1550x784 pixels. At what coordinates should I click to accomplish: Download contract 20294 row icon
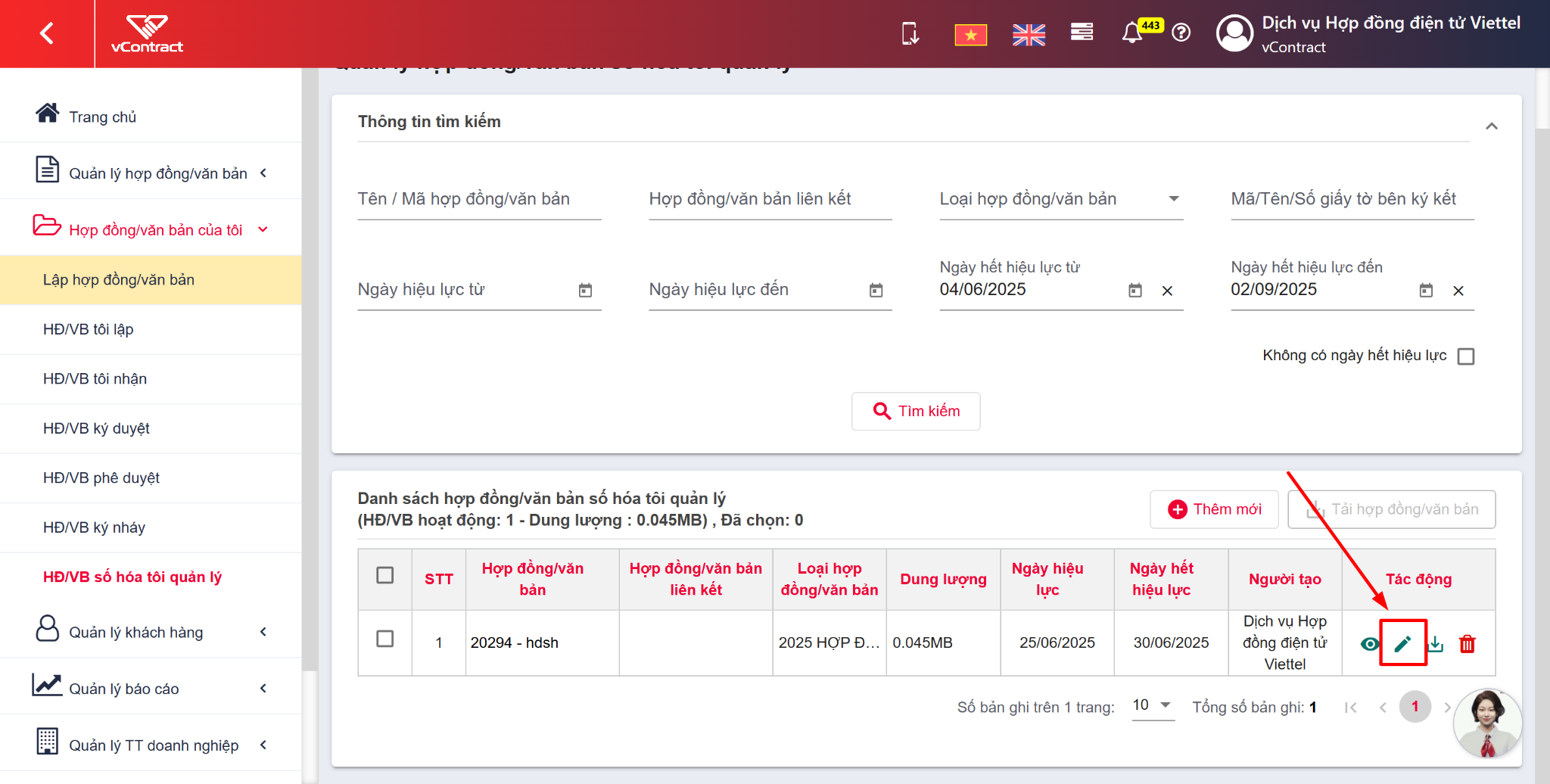(1436, 644)
